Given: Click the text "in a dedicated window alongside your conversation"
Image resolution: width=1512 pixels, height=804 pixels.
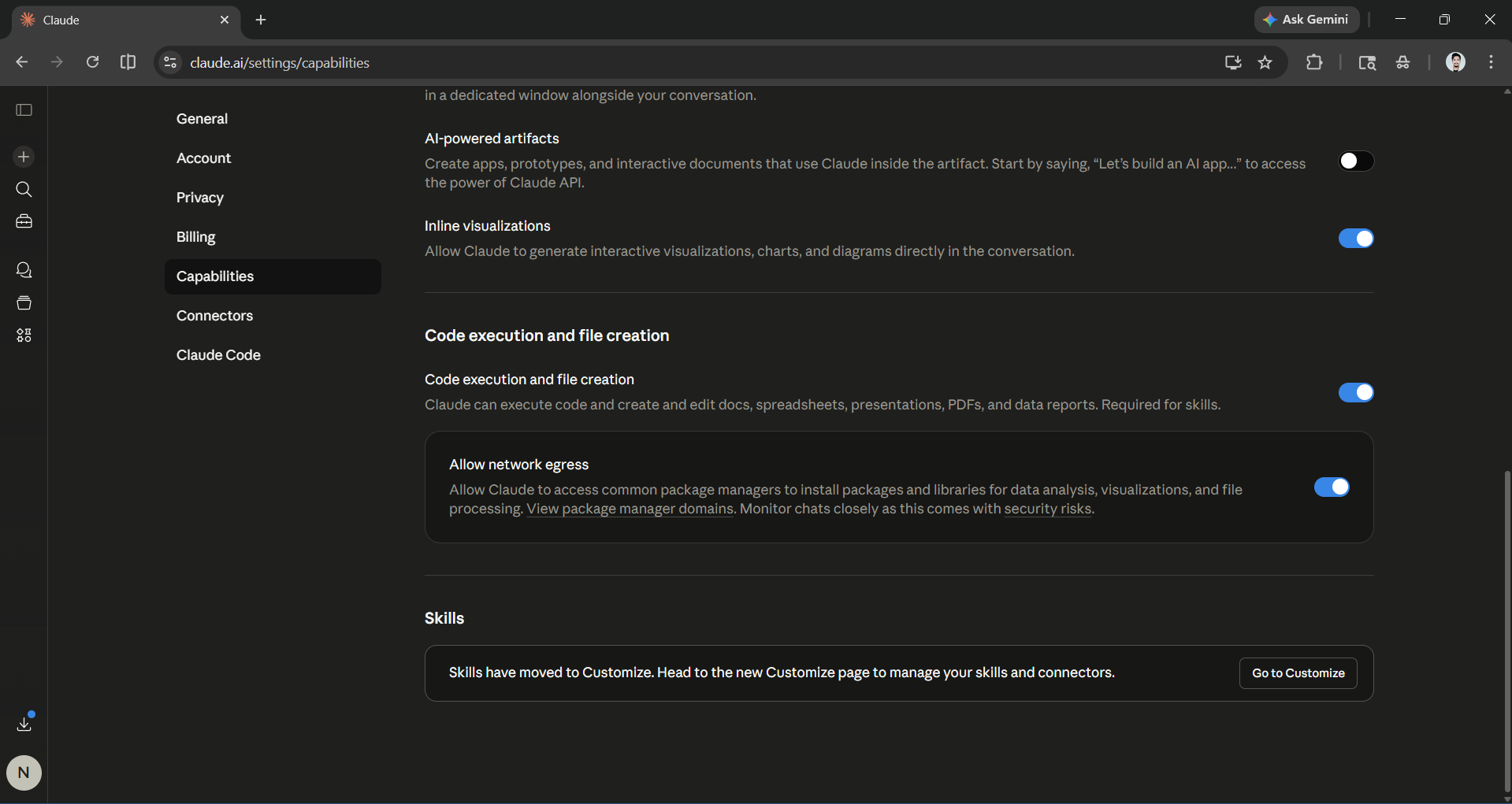Looking at the screenshot, I should 590,95.
